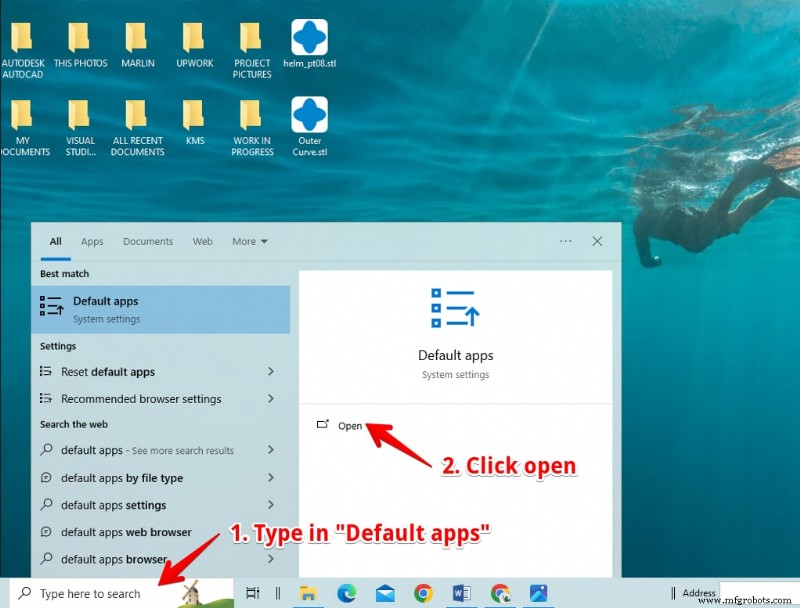Select Default apps best match result
Screen dimensions: 800x608
click(161, 309)
